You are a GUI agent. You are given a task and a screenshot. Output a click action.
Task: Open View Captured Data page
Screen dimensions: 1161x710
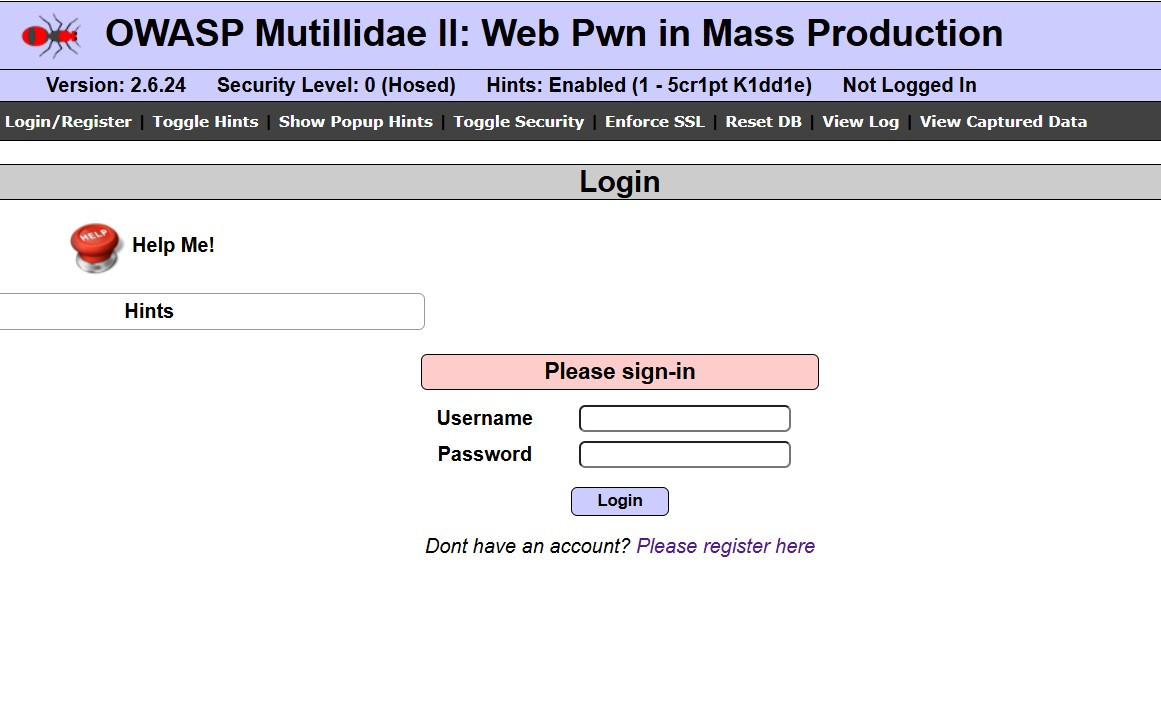1003,122
